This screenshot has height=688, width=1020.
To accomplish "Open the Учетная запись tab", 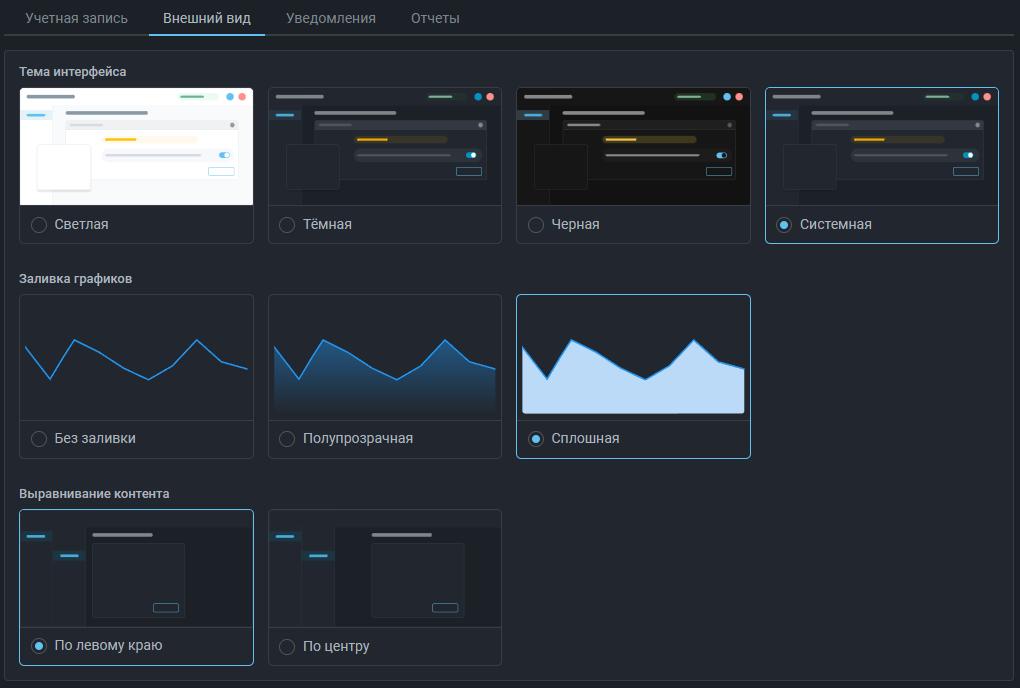I will tap(76, 18).
